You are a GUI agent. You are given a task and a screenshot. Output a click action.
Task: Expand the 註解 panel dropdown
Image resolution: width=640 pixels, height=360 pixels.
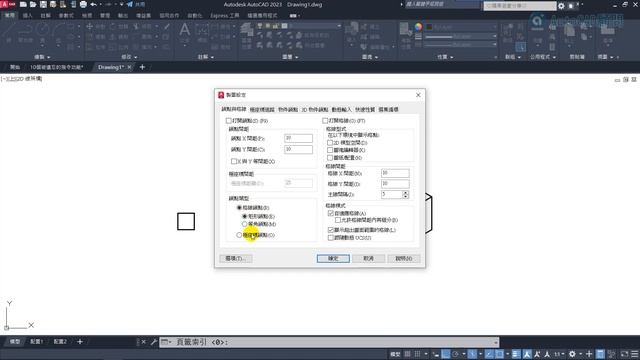coord(206,57)
